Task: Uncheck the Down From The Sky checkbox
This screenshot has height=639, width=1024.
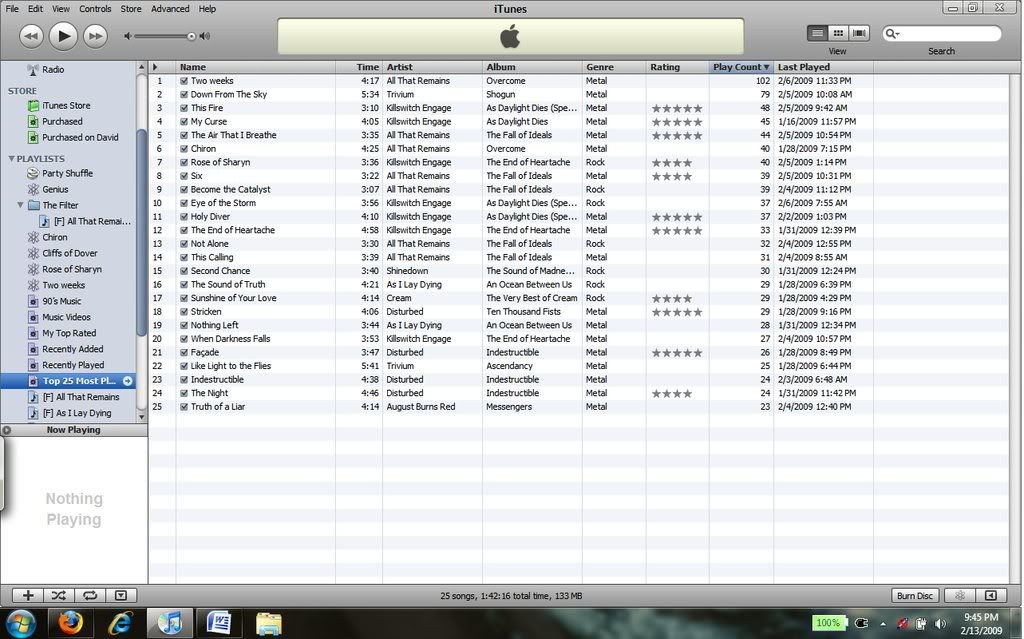Action: pos(184,95)
